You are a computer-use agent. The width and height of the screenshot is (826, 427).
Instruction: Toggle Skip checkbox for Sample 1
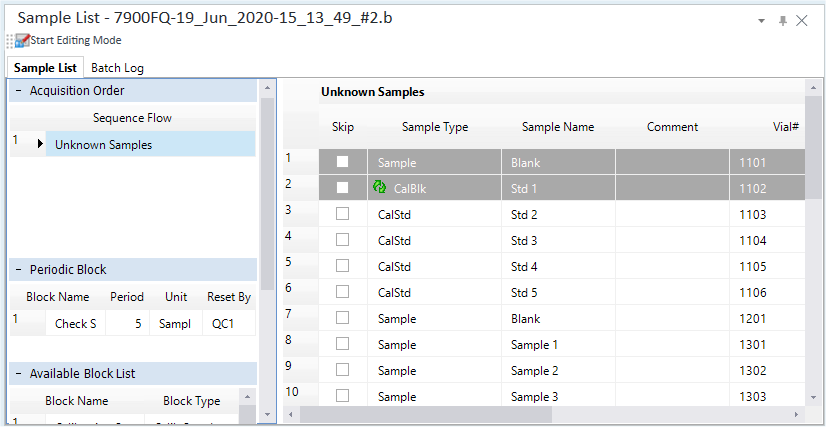point(342,344)
